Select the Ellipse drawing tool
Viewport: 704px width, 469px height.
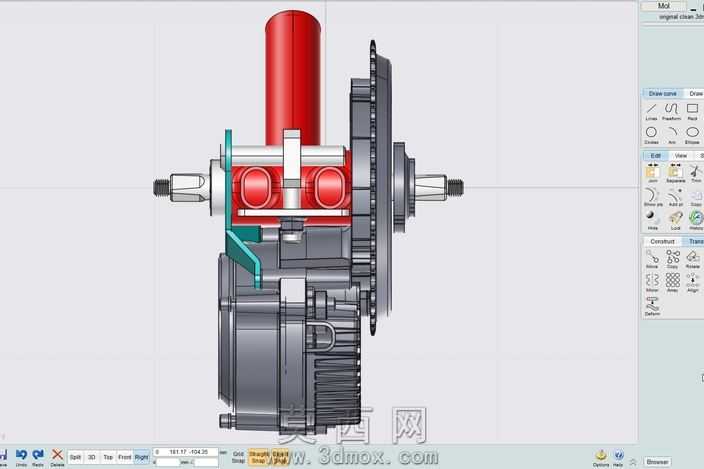692,136
